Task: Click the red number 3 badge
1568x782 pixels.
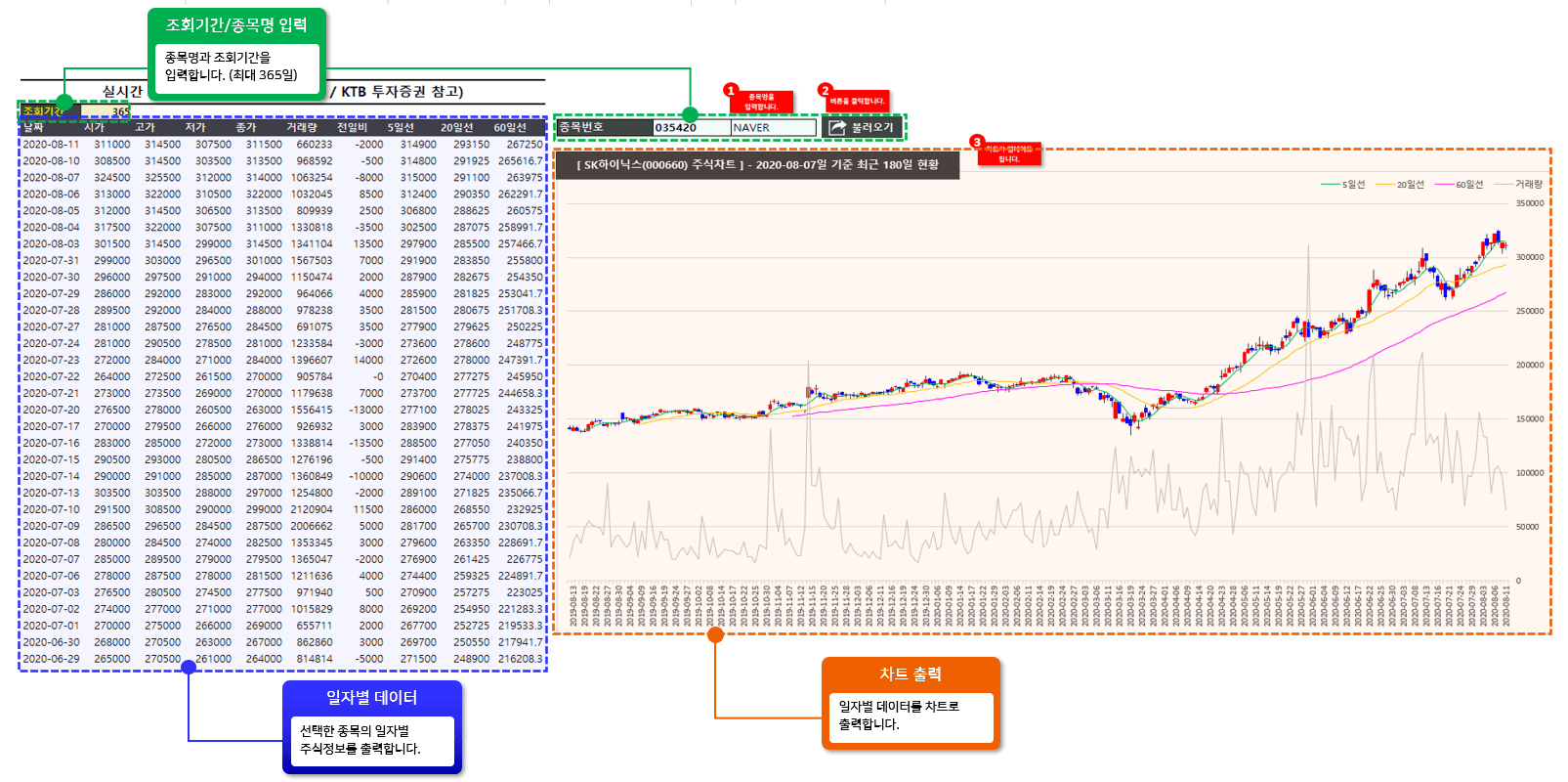Action: [977, 143]
